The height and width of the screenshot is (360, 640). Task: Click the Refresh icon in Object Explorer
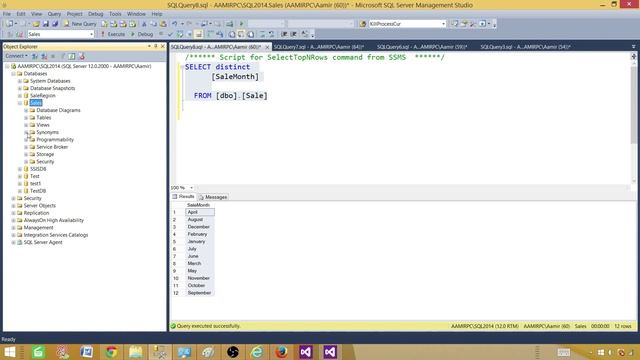(72, 56)
